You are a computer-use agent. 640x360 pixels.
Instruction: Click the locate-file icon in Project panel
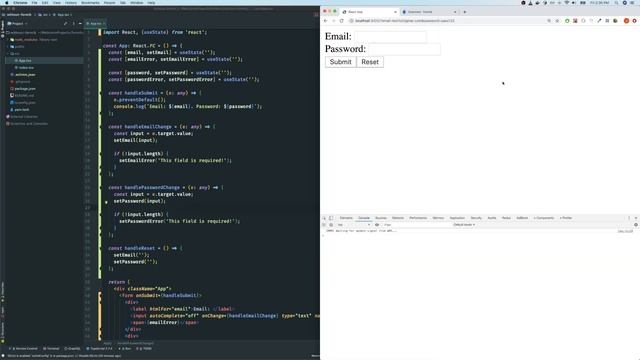[65, 24]
